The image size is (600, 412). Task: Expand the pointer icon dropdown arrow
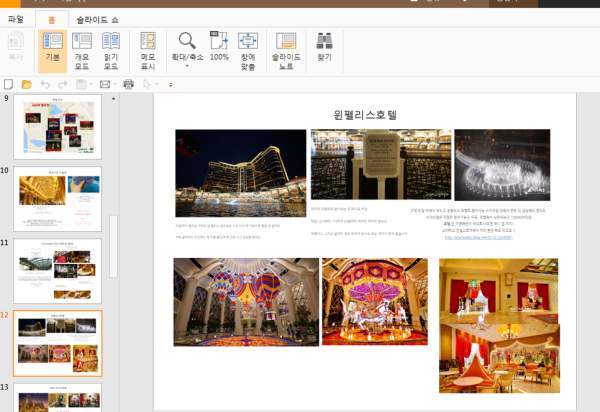click(157, 84)
